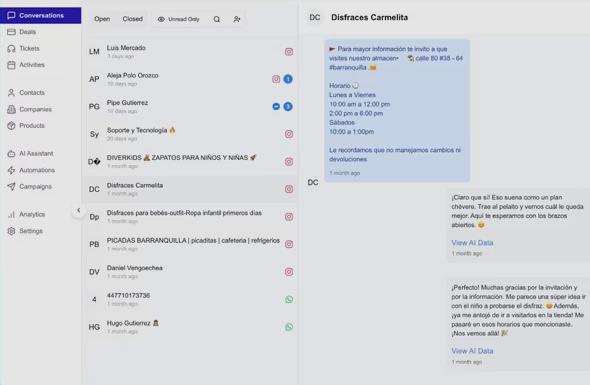
Task: Open Pipe Gutierrez conversation
Action: 190,107
